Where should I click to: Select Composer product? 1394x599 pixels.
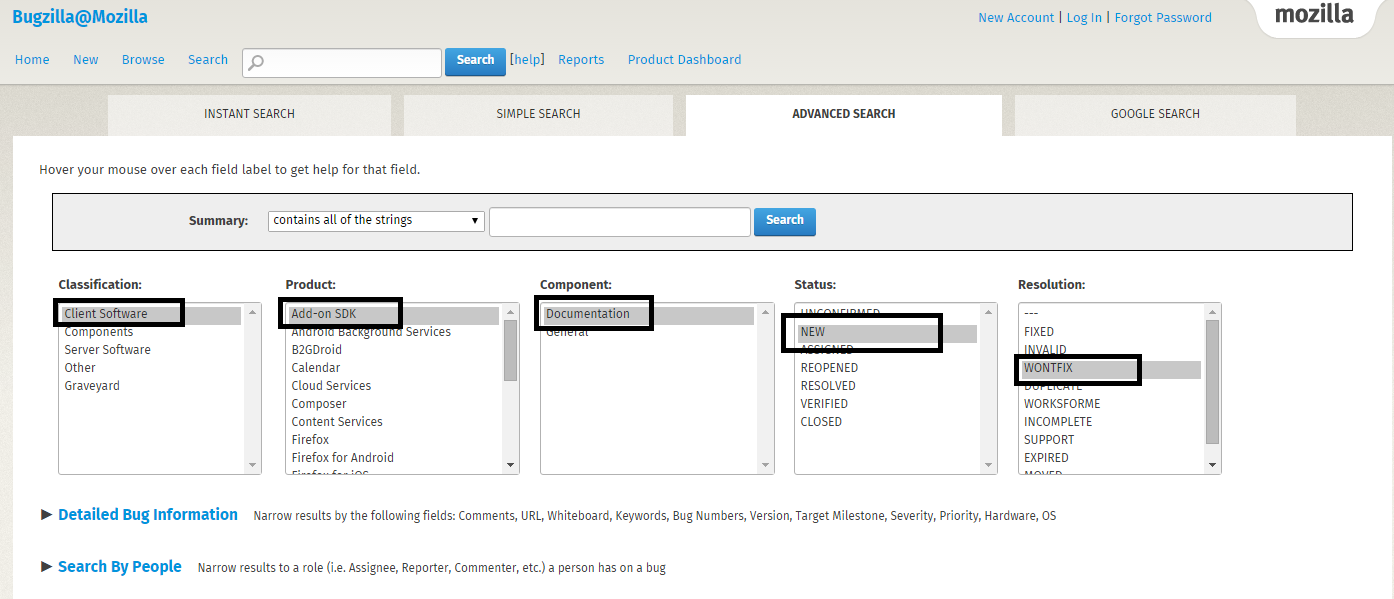tap(392, 404)
